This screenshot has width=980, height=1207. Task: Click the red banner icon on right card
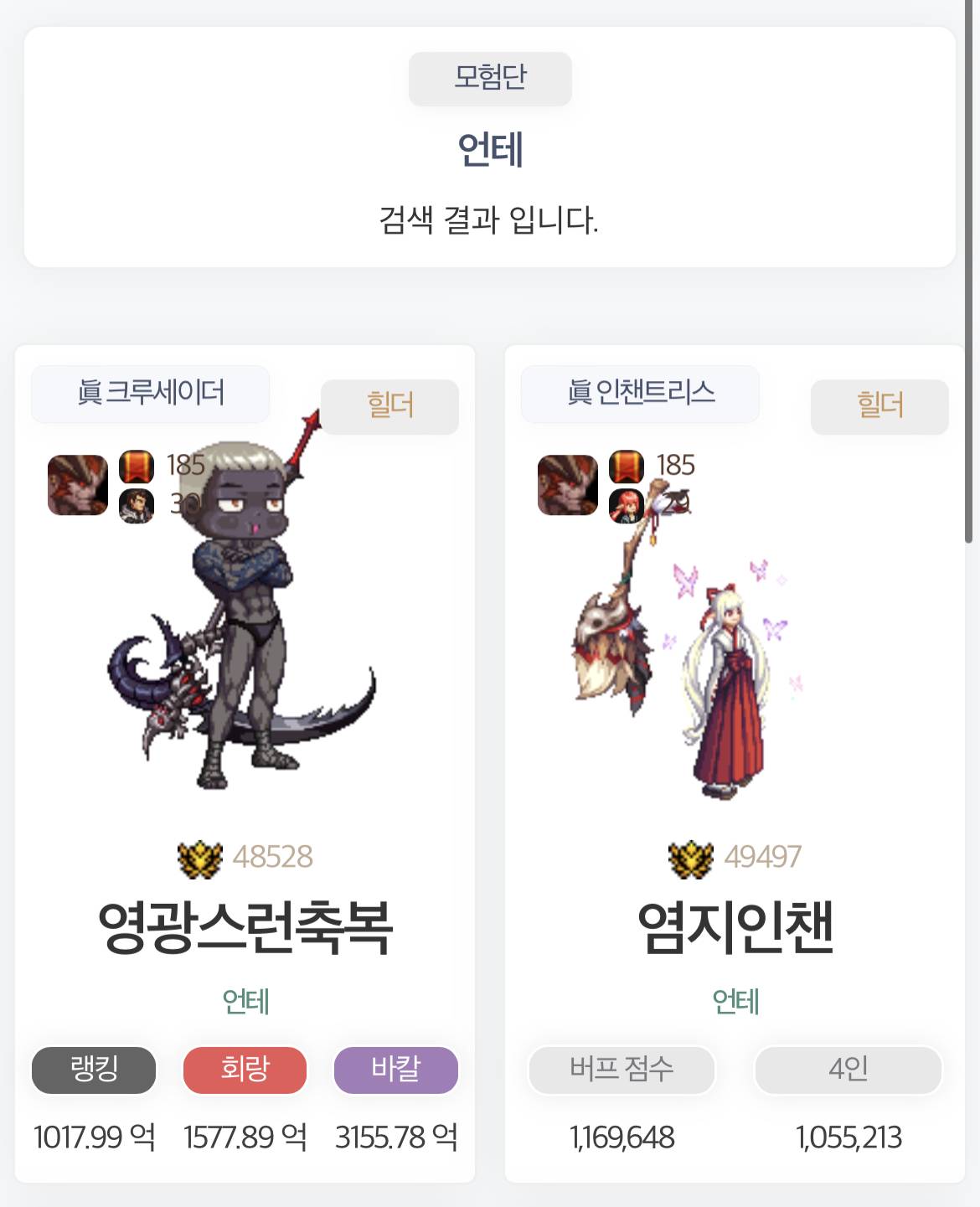(x=627, y=467)
